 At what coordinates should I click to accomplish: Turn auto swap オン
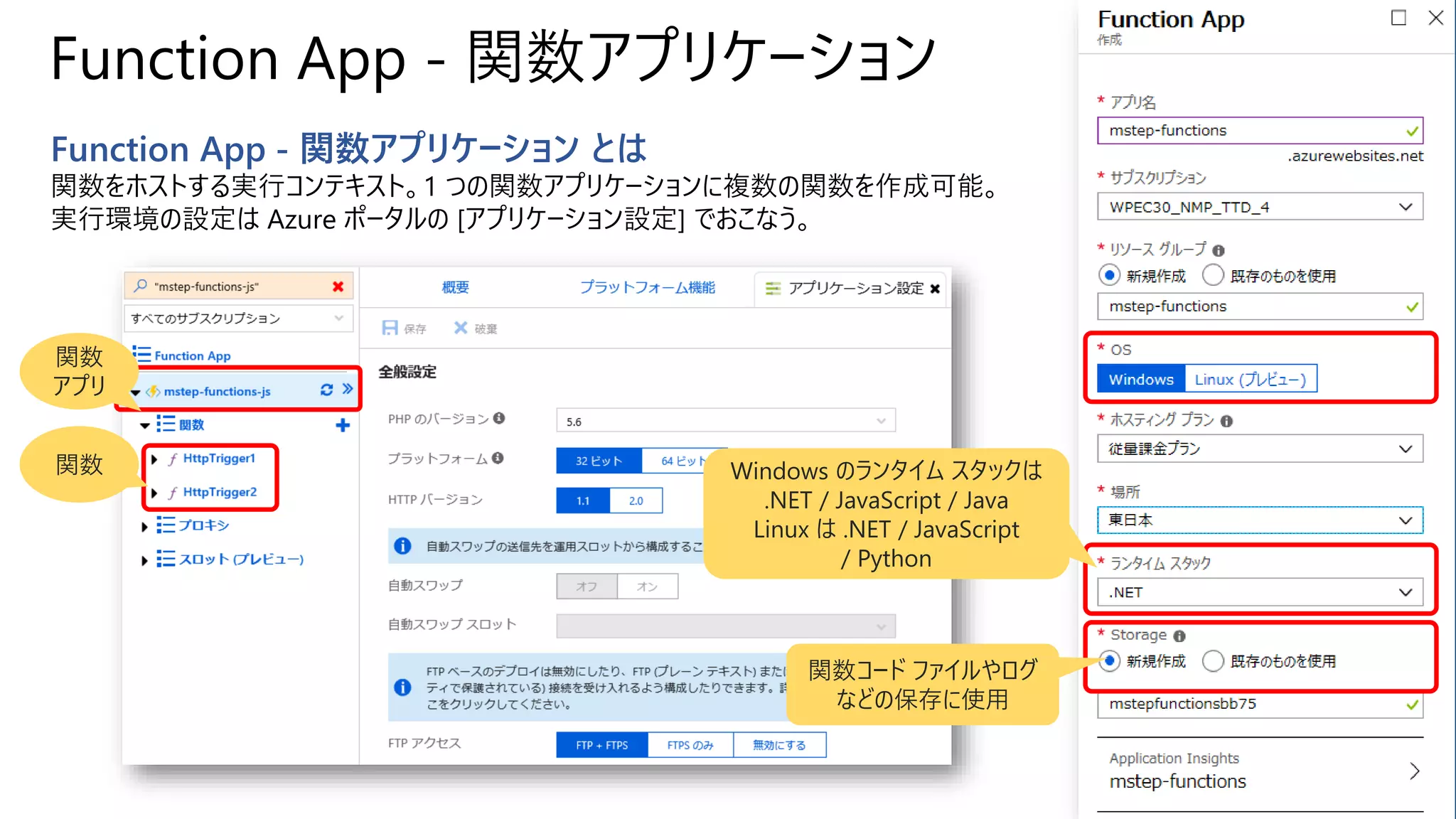pyautogui.click(x=647, y=587)
